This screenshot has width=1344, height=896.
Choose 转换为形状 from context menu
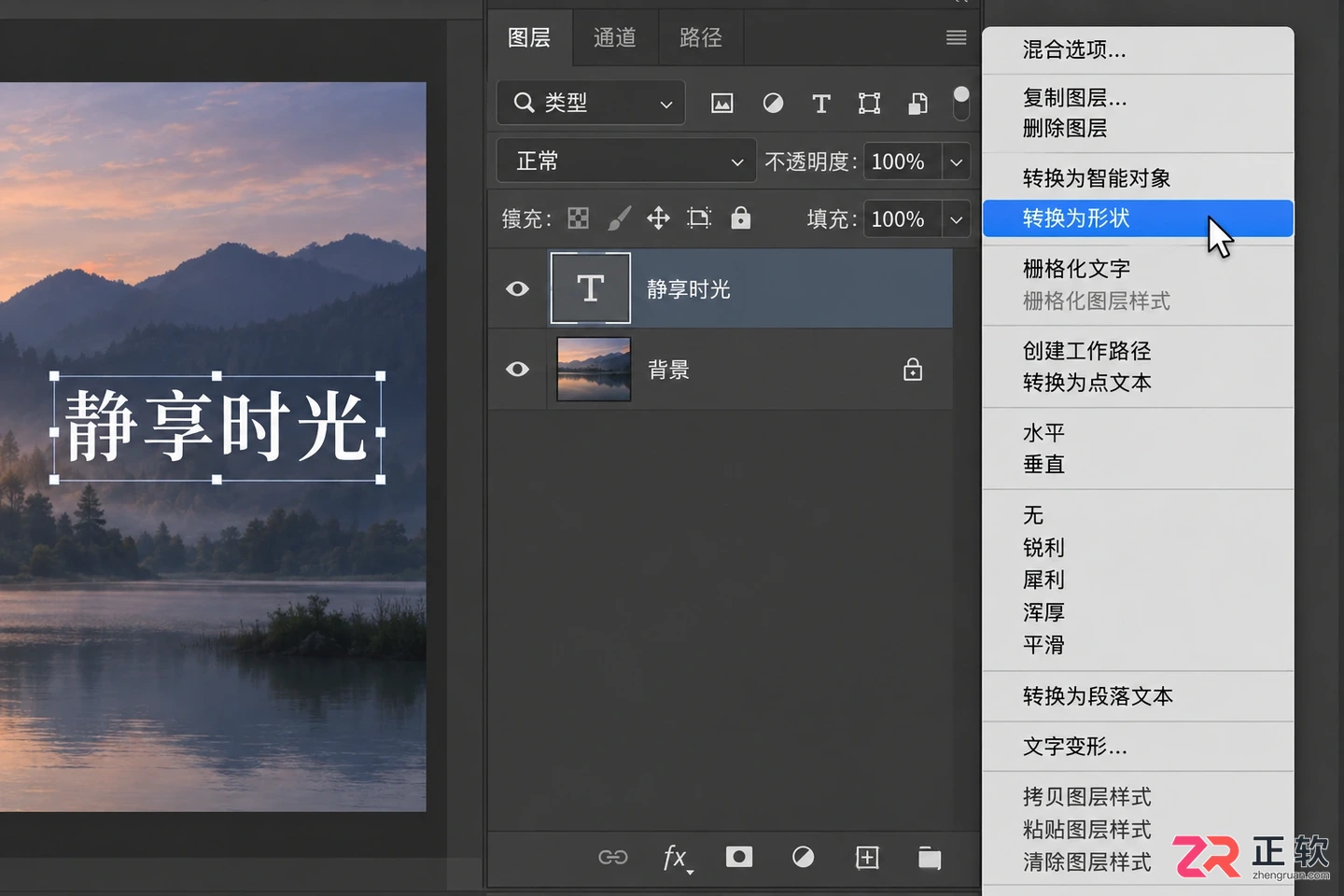click(1138, 218)
